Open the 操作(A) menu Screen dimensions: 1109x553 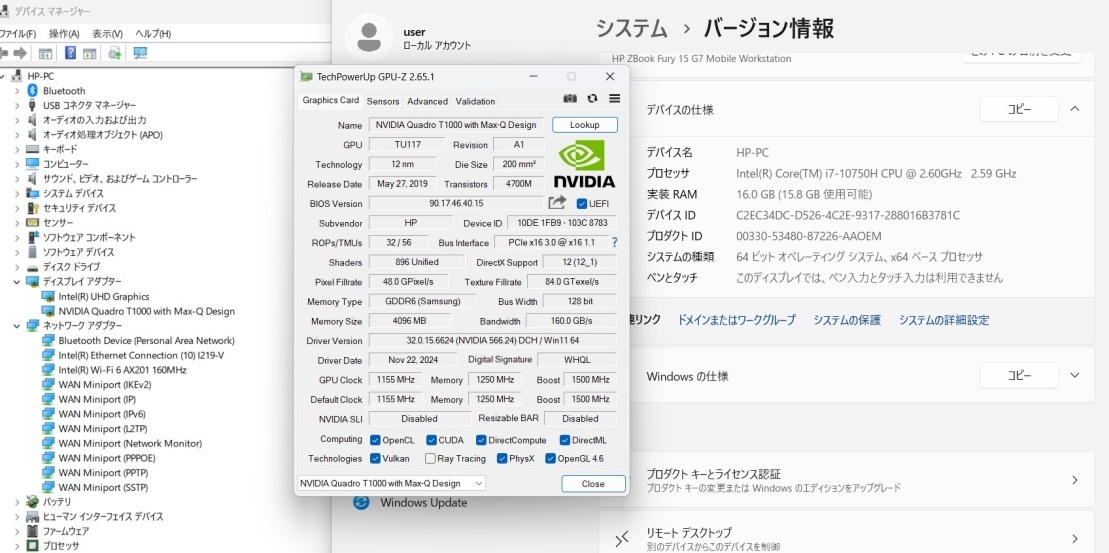64,33
